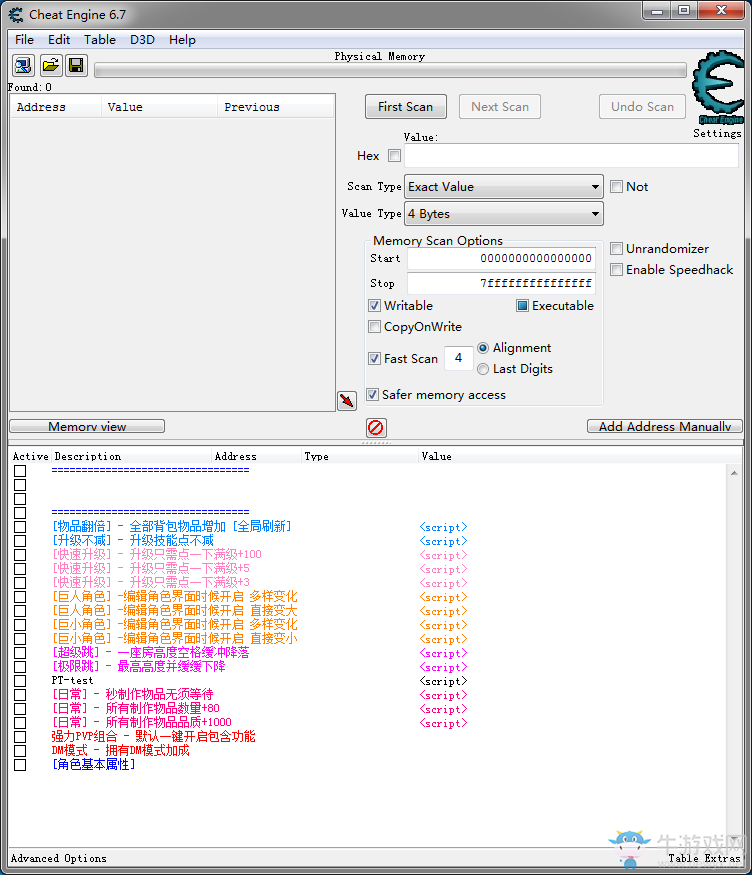
Task: Open the D3D menu
Action: click(142, 40)
